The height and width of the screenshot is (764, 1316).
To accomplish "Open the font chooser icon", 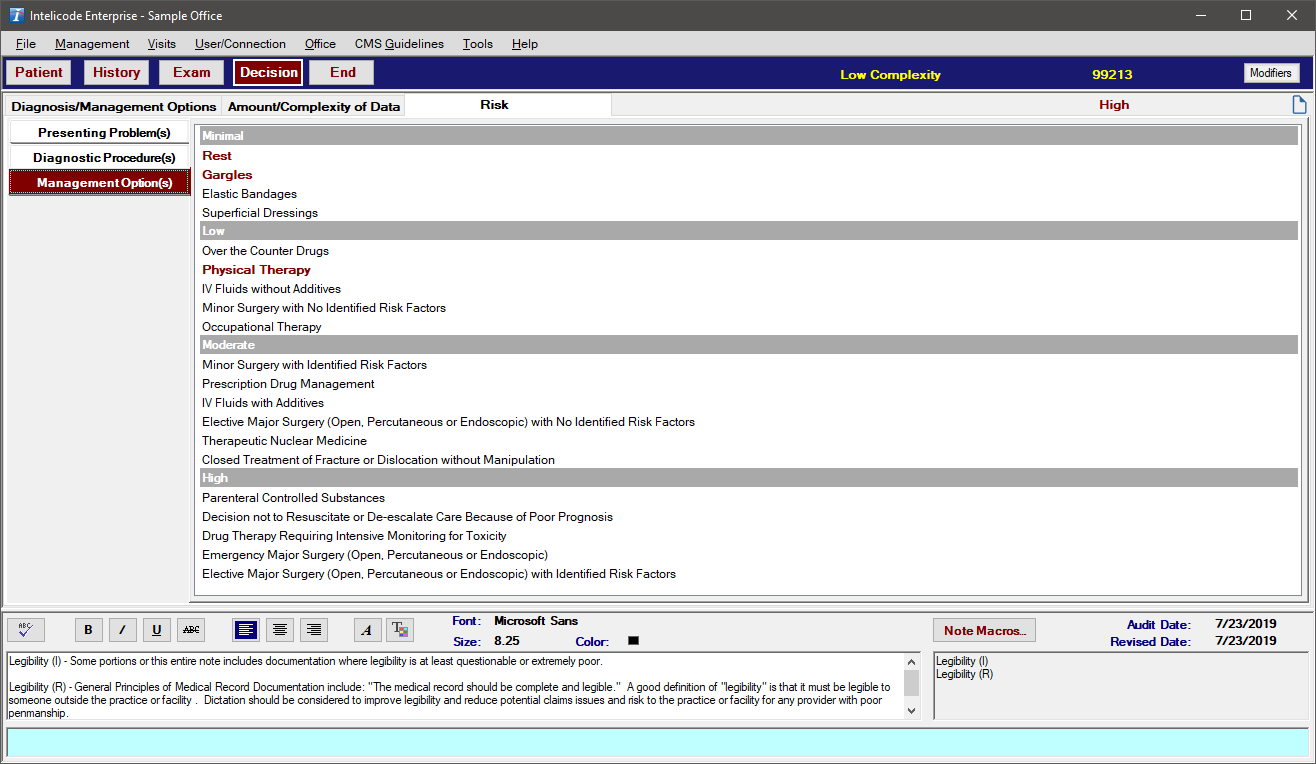I will 367,630.
